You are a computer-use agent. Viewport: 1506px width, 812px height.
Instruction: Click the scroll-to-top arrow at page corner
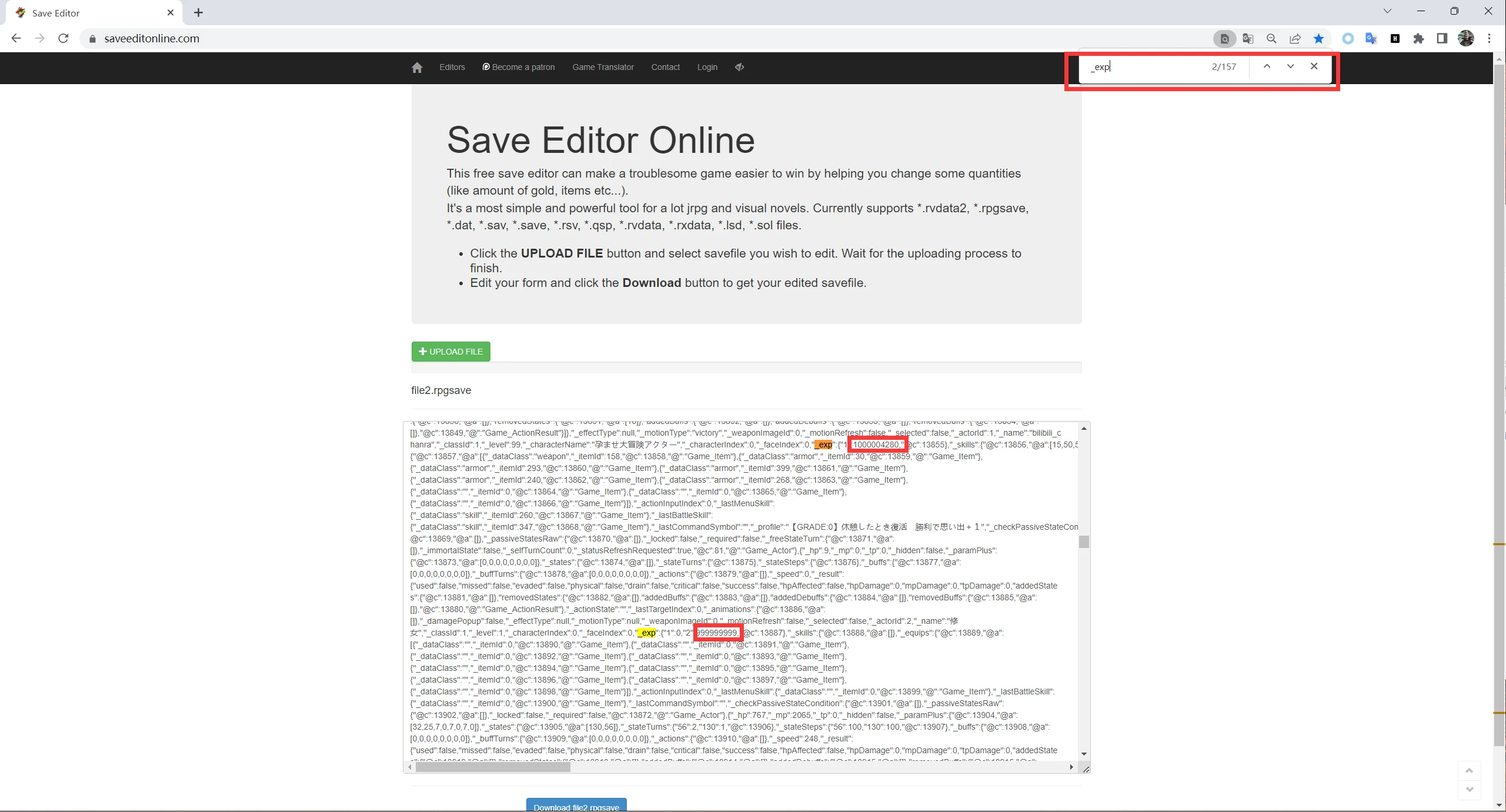1469,770
